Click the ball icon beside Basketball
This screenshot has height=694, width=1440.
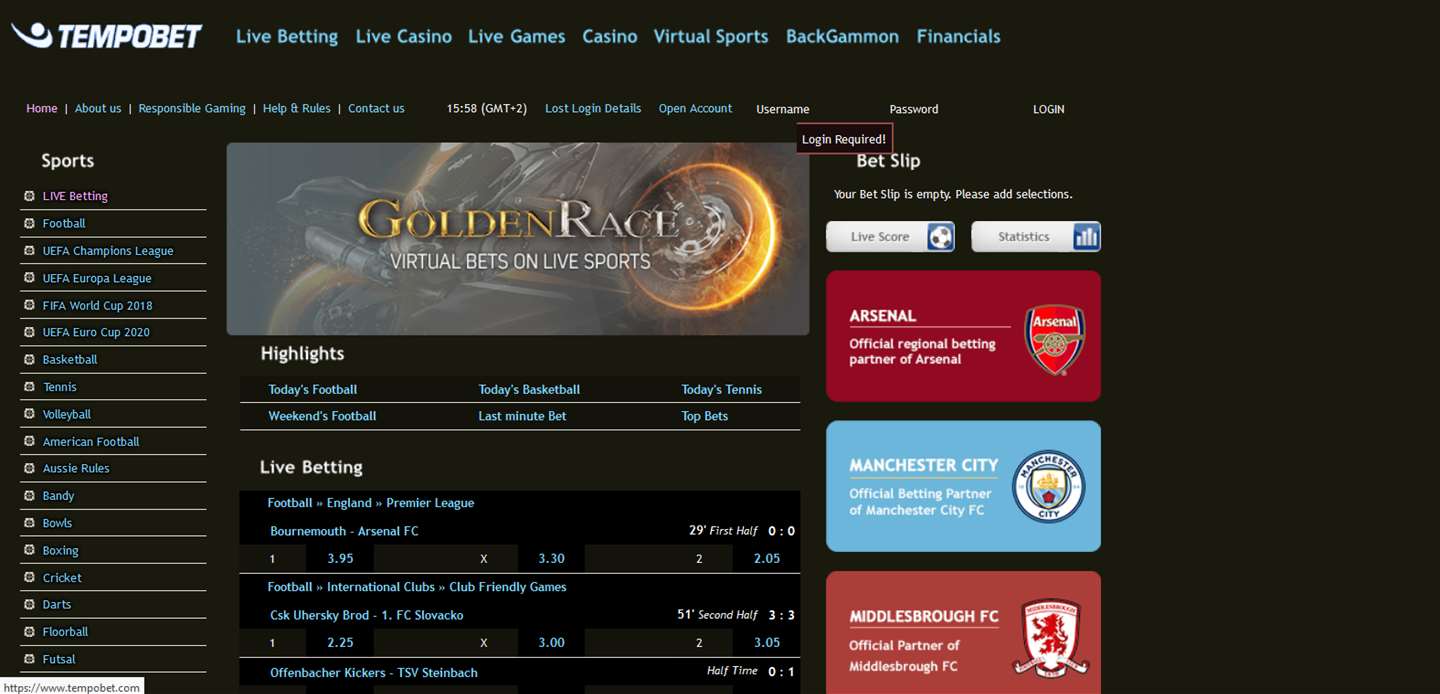28,359
